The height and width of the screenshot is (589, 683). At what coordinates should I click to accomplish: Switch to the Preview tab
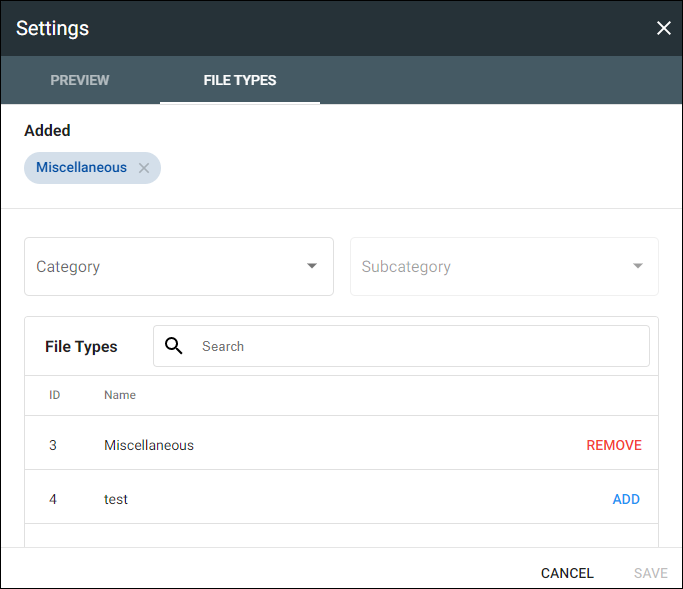tap(80, 80)
